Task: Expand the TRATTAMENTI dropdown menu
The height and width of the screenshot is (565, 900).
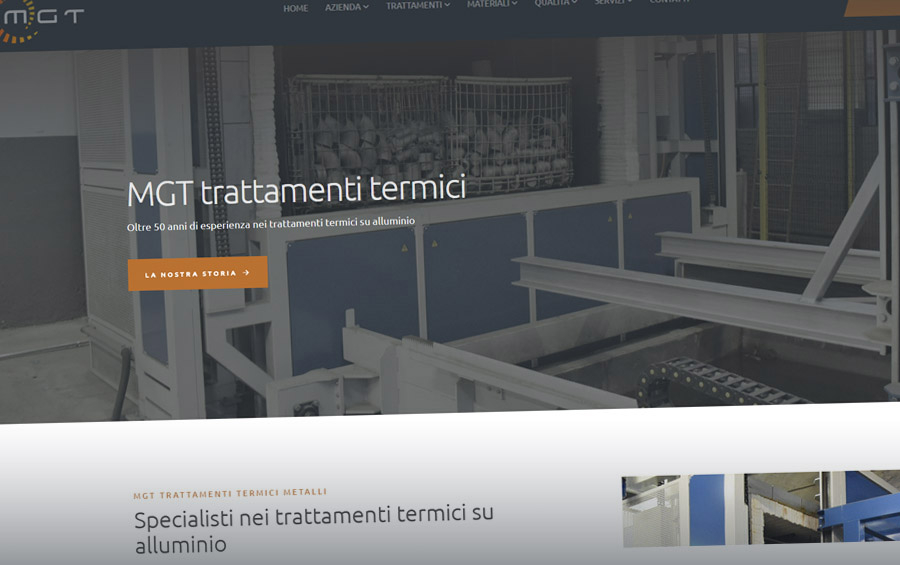Action: [x=418, y=5]
